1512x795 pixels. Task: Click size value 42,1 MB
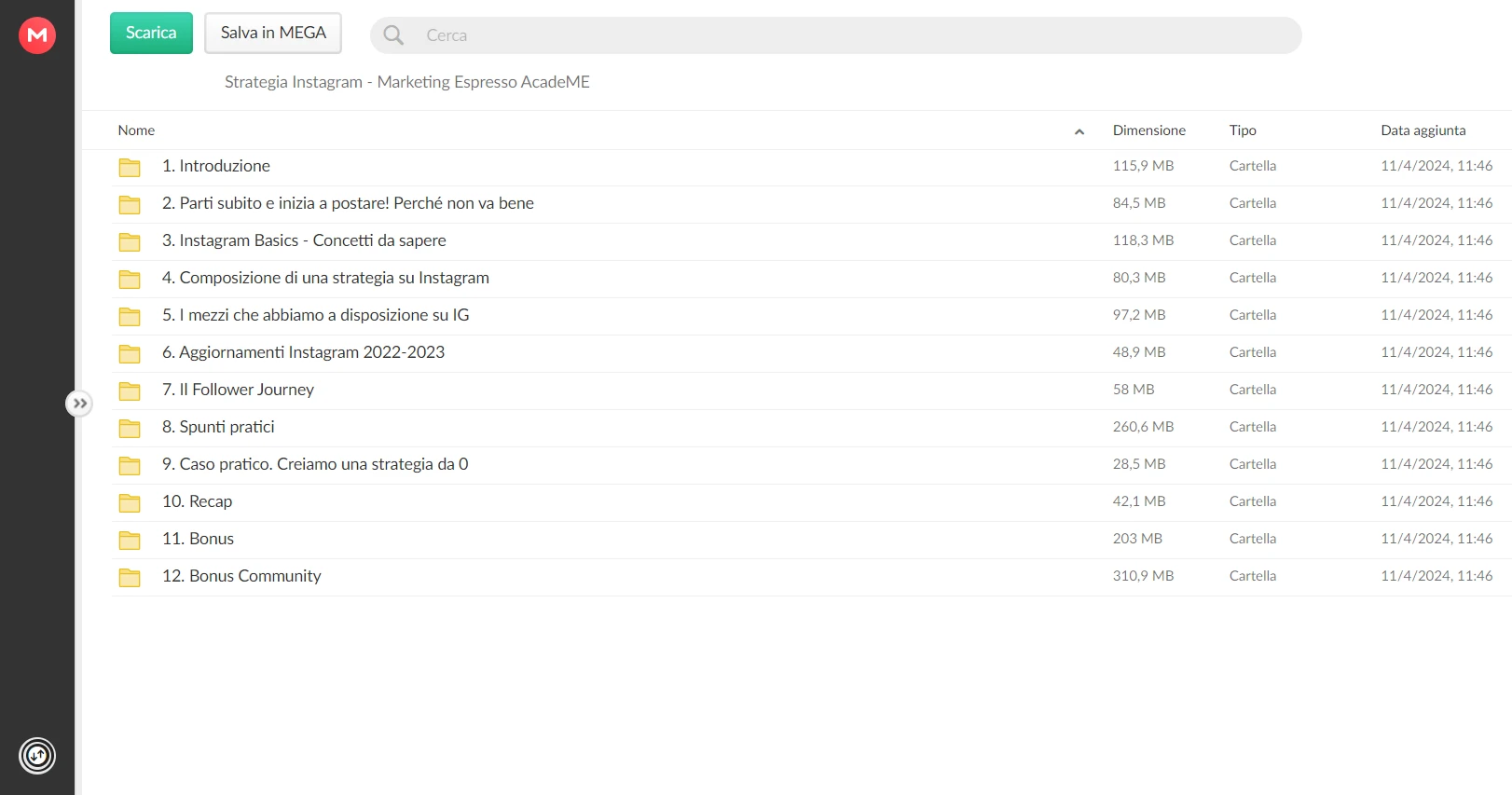[1139, 501]
